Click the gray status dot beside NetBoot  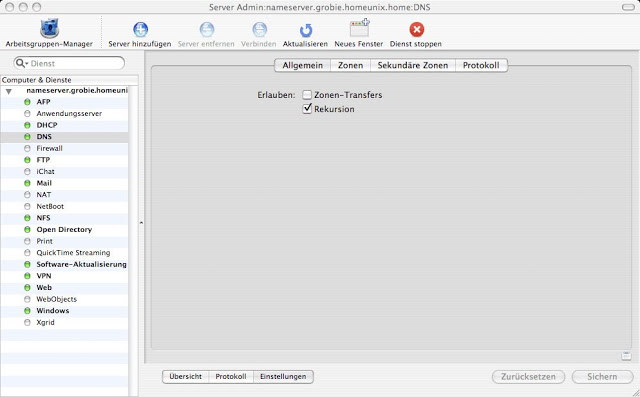tap(27, 206)
